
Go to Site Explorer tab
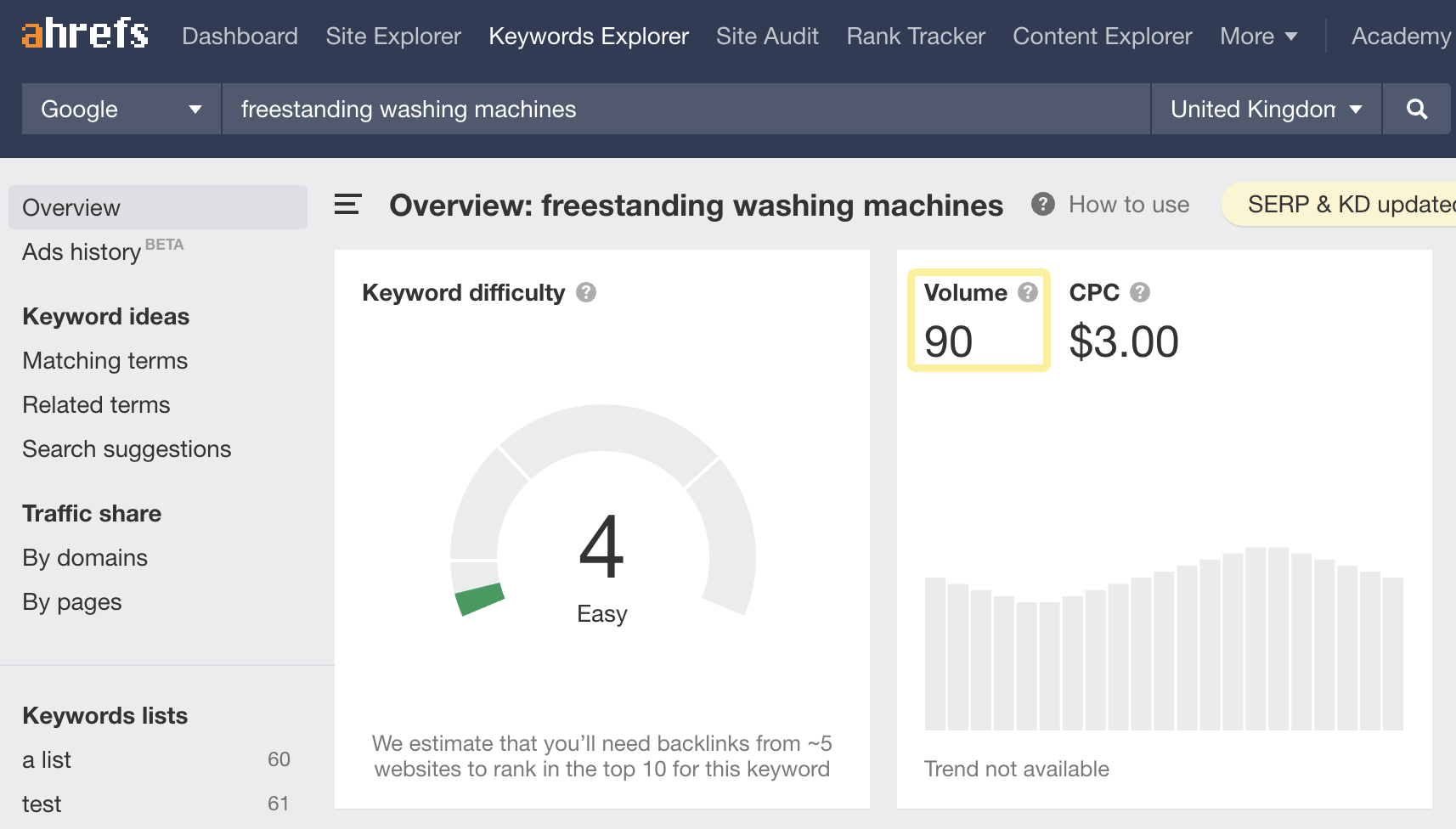pos(393,36)
